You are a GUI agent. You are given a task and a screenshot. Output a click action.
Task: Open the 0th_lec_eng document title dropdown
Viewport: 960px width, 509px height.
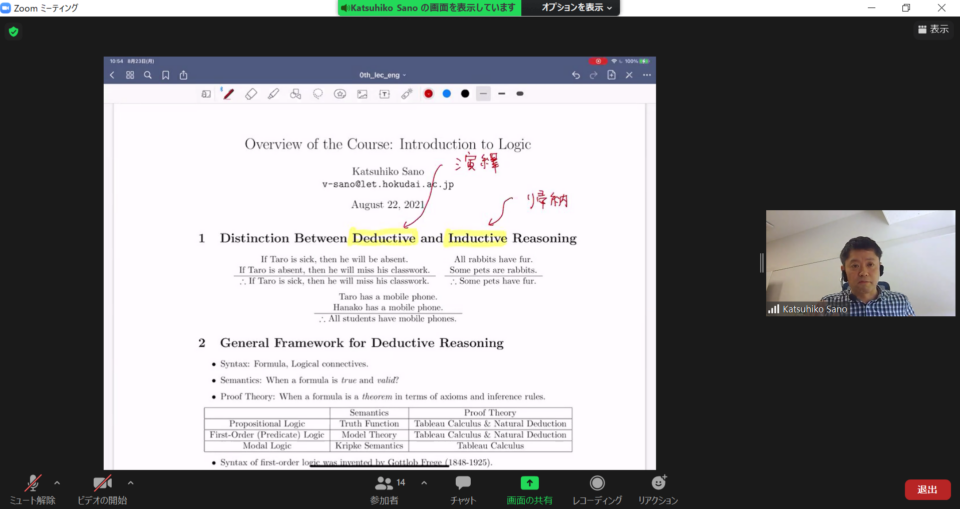[383, 75]
